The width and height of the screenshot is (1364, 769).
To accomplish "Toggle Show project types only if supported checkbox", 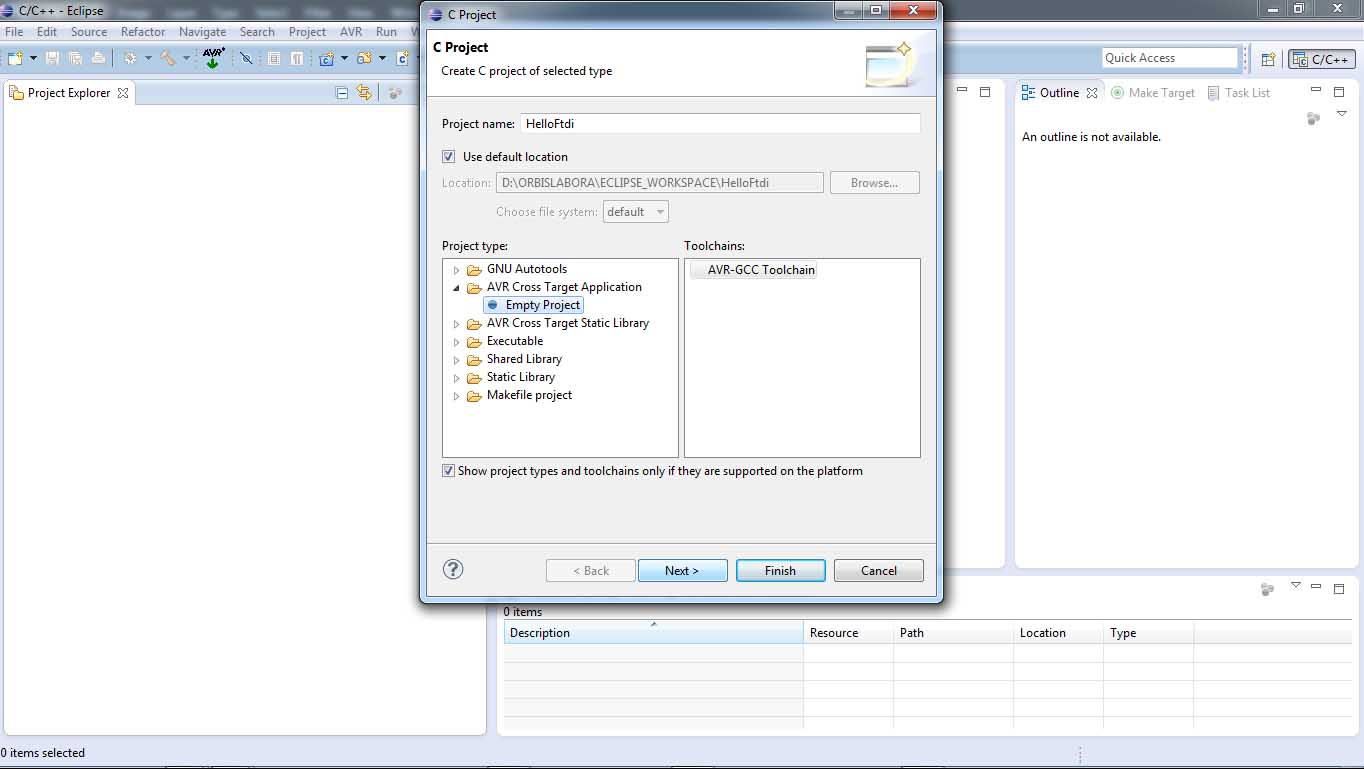I will 449,471.
